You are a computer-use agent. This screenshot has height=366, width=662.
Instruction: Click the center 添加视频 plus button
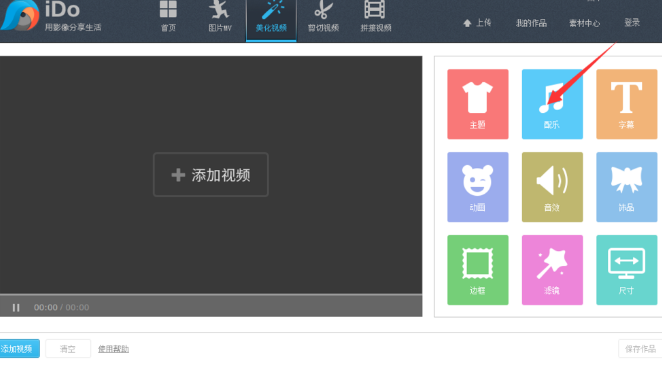(211, 174)
